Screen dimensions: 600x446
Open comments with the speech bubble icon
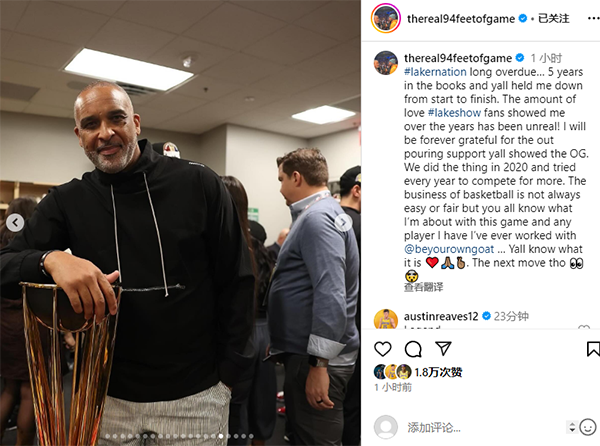(413, 349)
